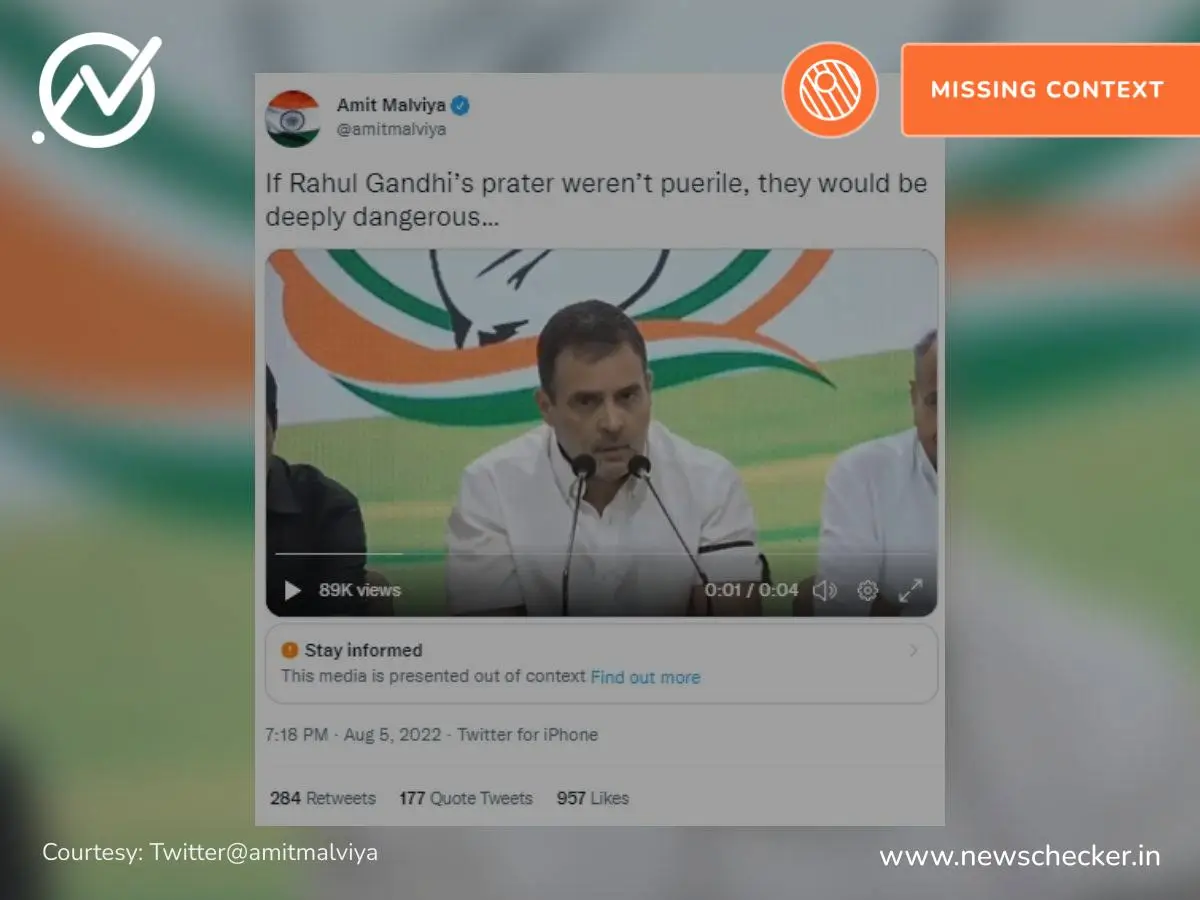View the 284 Retweets list
Image resolution: width=1200 pixels, height=900 pixels.
click(x=323, y=798)
